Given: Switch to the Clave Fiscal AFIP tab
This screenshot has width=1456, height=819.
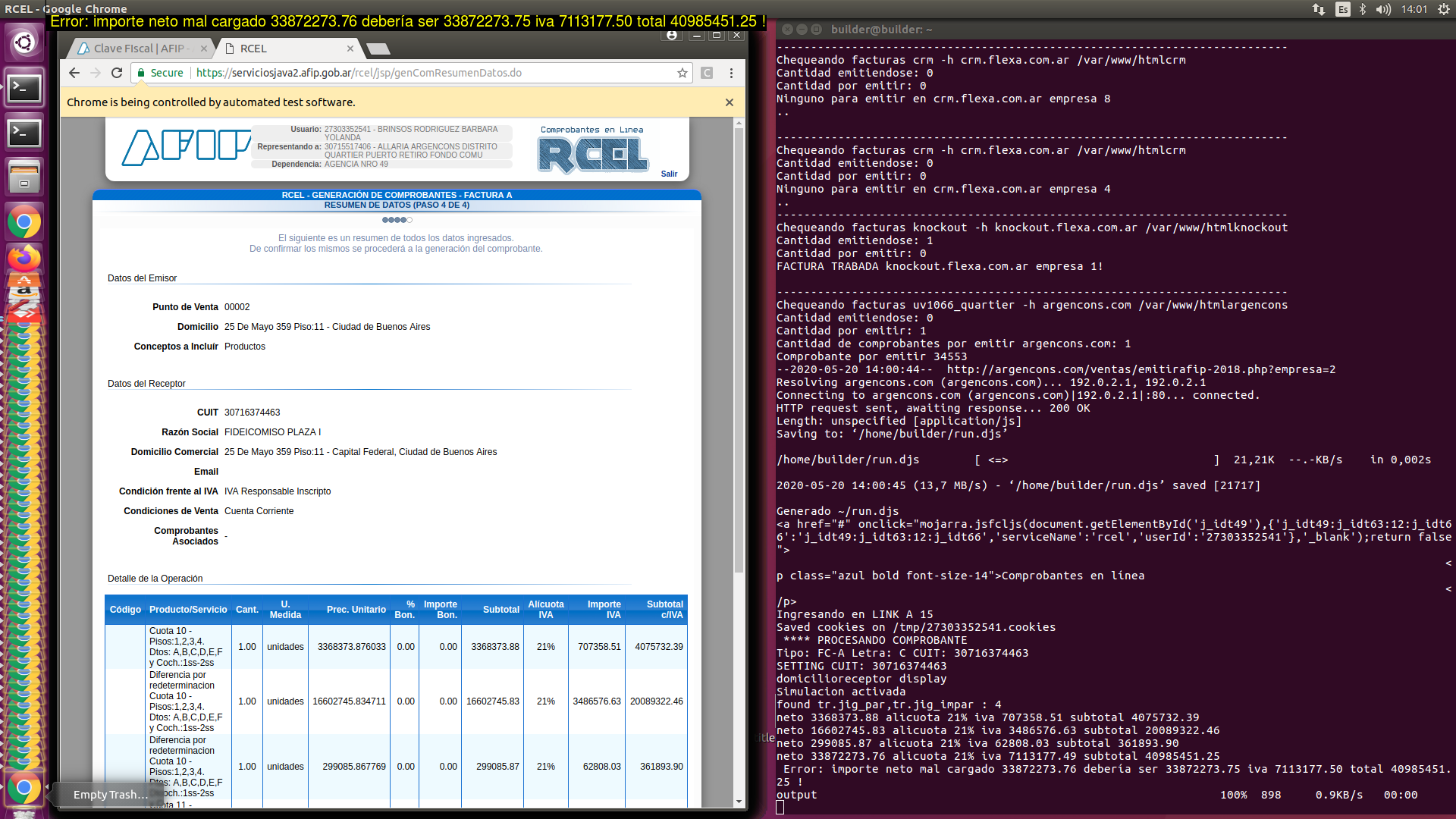Looking at the screenshot, I should (140, 49).
